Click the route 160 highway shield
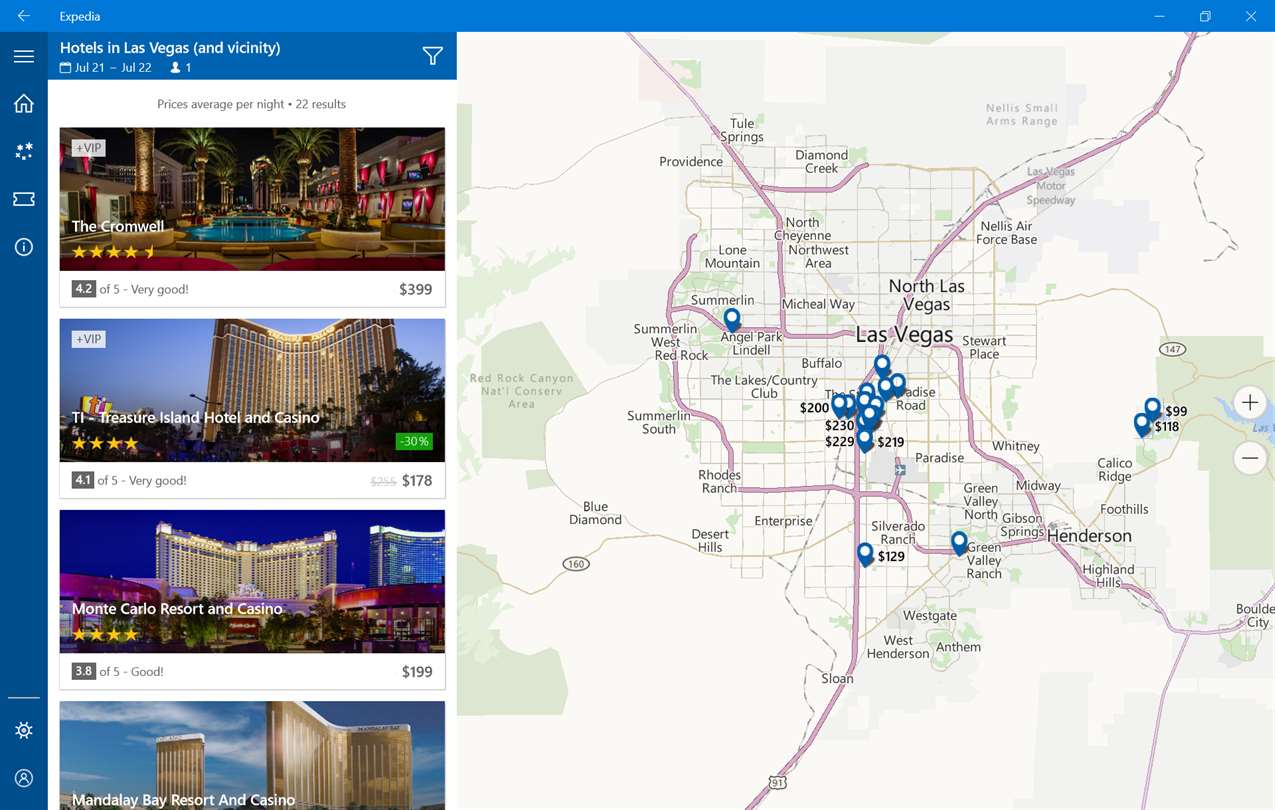Screen dimensions: 1275x810 [575, 564]
